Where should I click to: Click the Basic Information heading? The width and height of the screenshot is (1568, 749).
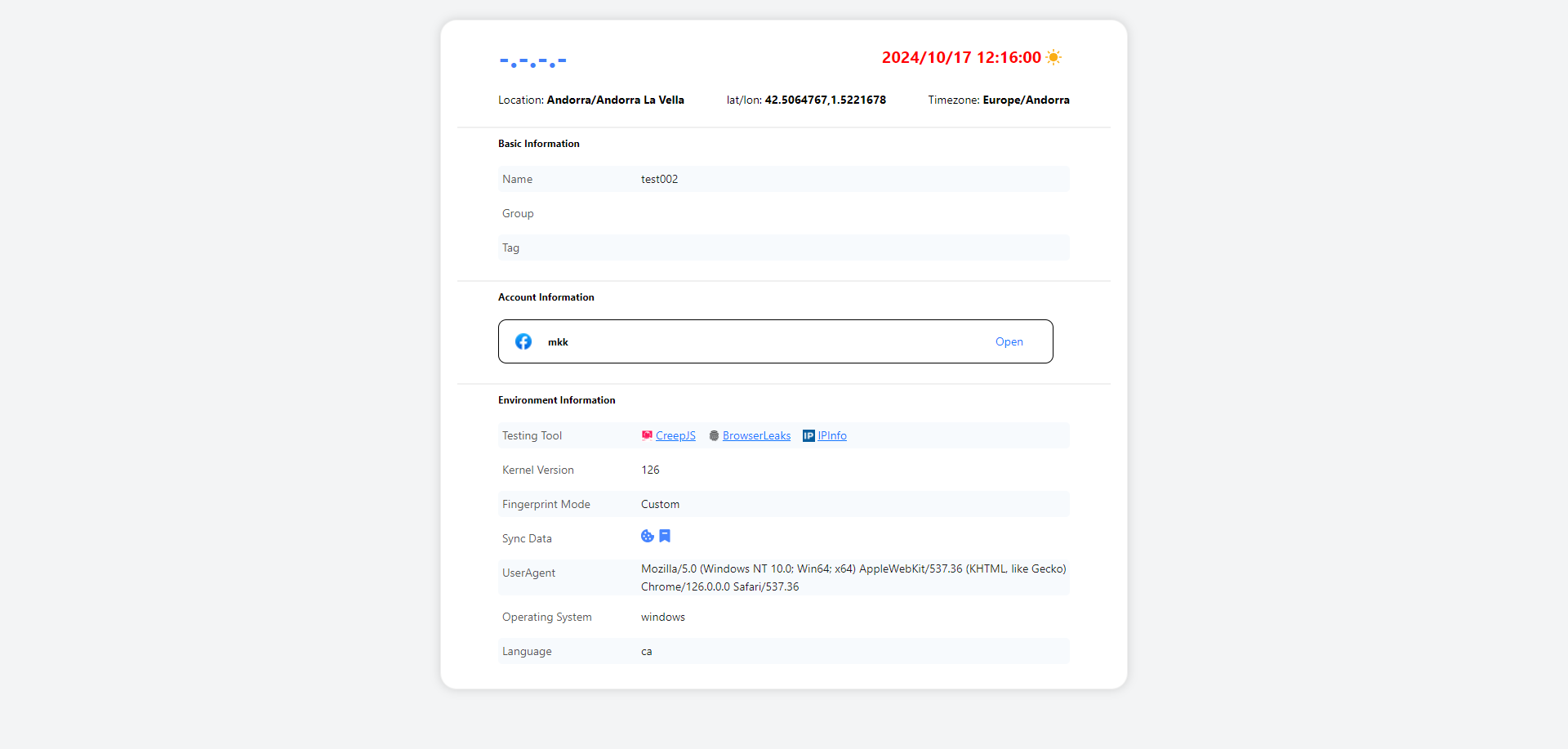pyautogui.click(x=539, y=144)
